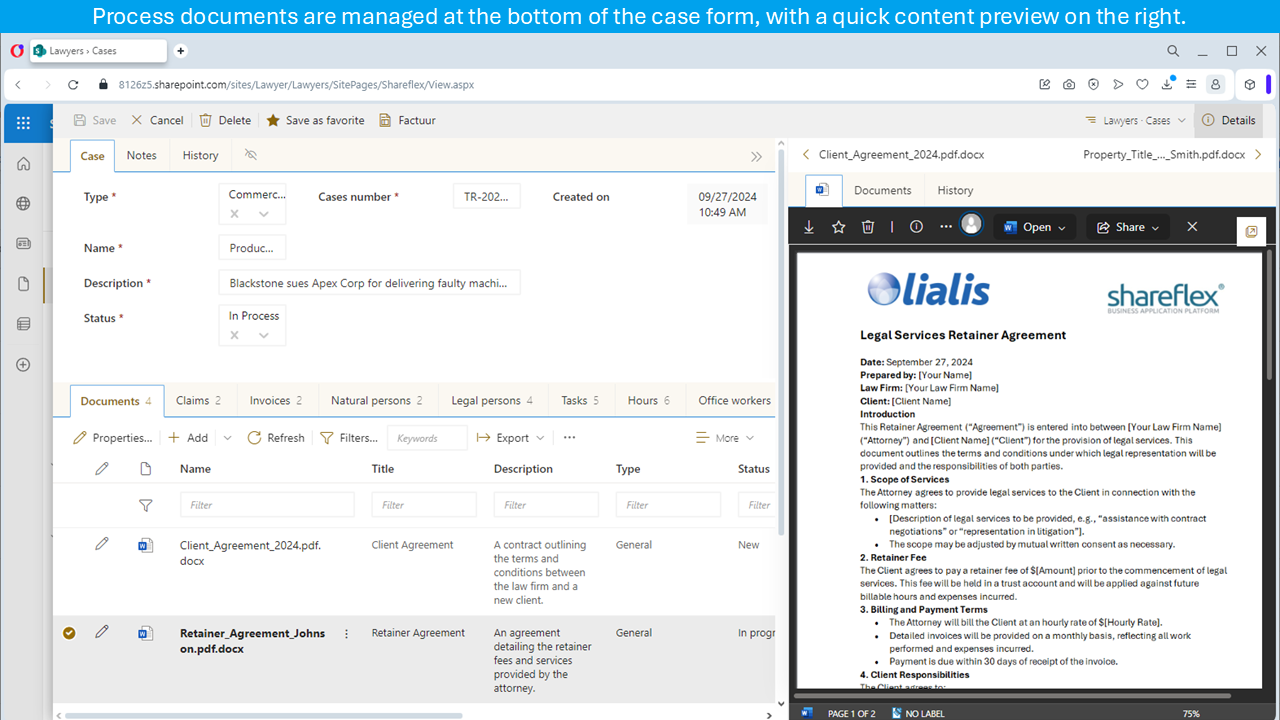Click Save as favorite
Viewport: 1280px width, 720px height.
pos(315,120)
